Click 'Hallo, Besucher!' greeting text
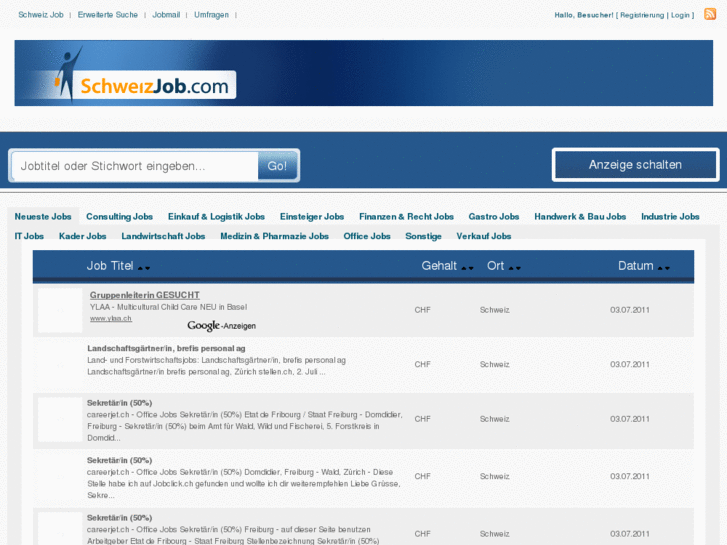Screen dimensions: 727x545 584,15
